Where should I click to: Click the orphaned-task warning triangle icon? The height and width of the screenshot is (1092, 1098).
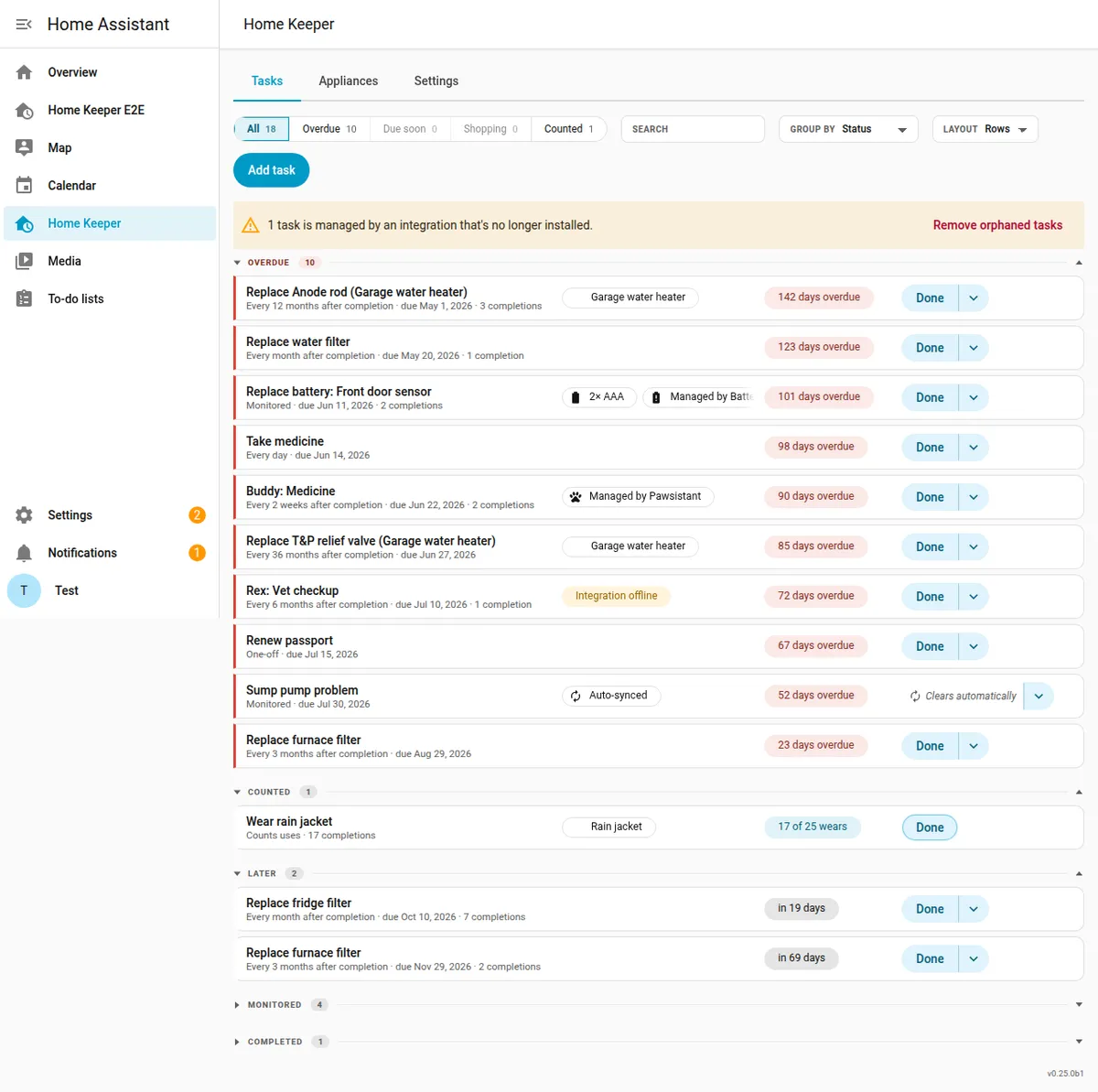251,225
